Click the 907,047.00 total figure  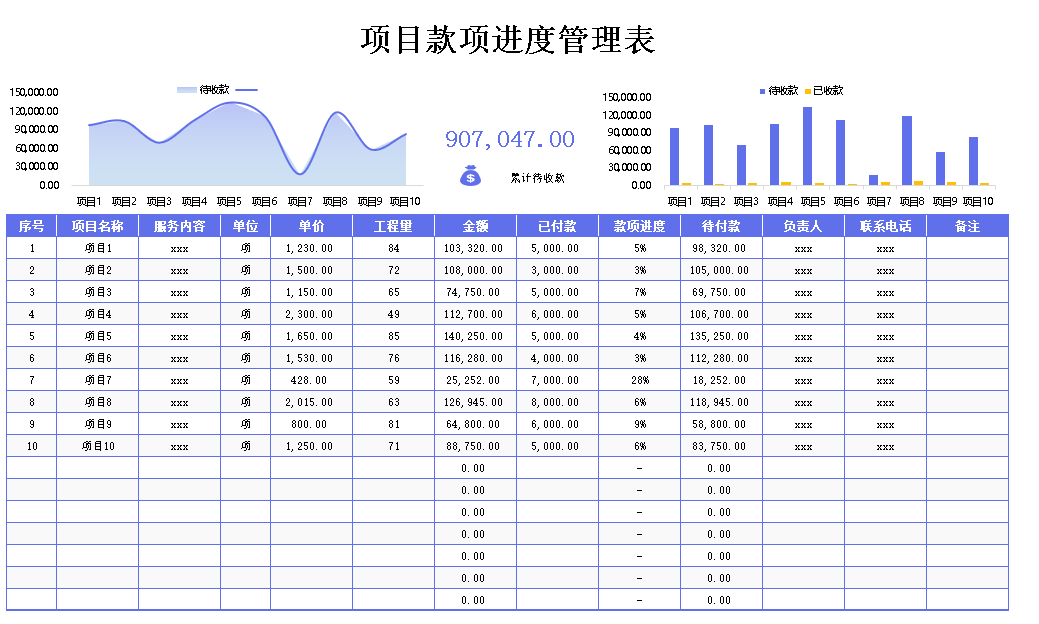tap(509, 139)
